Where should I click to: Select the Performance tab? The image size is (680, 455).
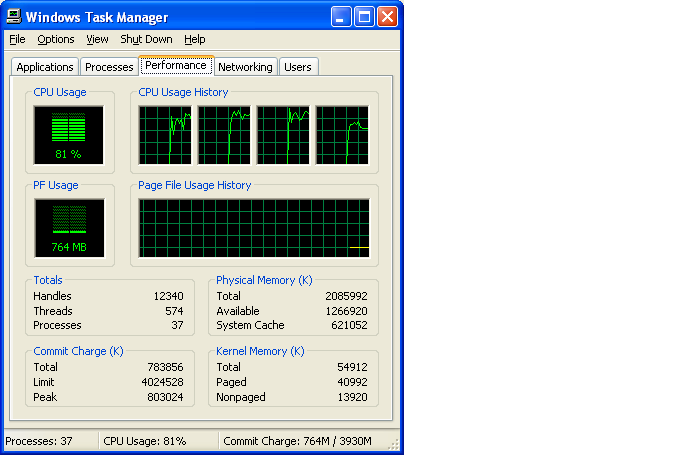point(176,65)
